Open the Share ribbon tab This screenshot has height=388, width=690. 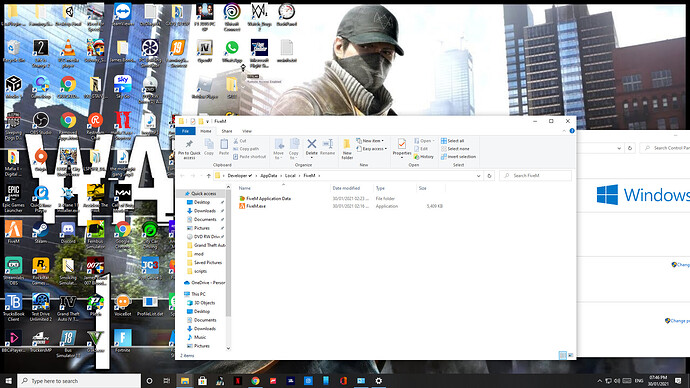(x=227, y=131)
